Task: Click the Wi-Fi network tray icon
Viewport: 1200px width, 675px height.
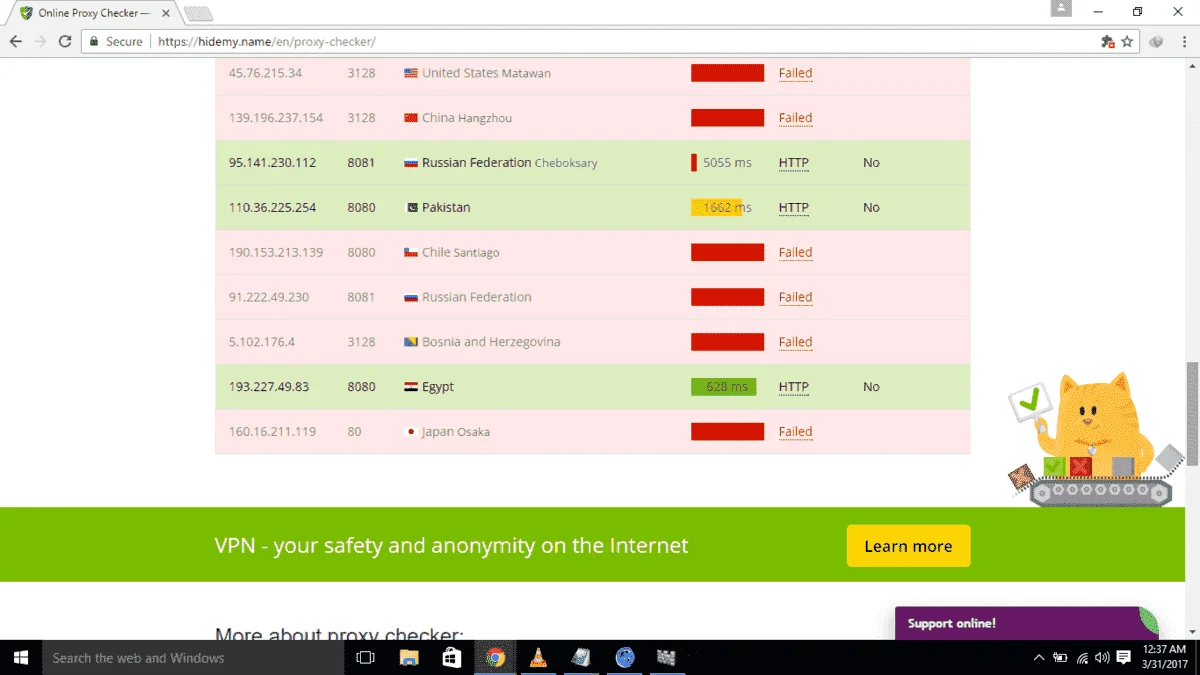Action: [1082, 658]
